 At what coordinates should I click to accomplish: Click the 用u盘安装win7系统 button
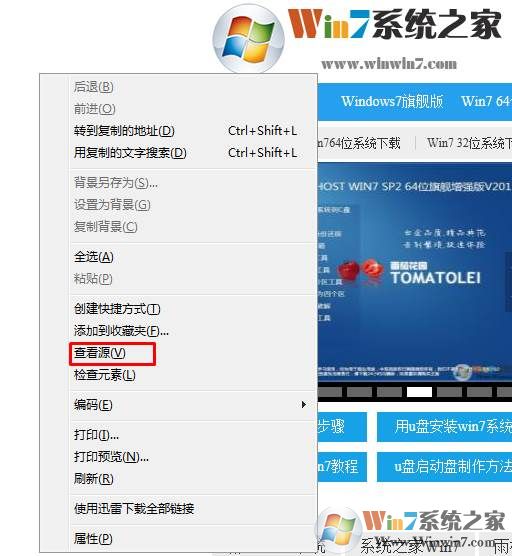pos(444,427)
